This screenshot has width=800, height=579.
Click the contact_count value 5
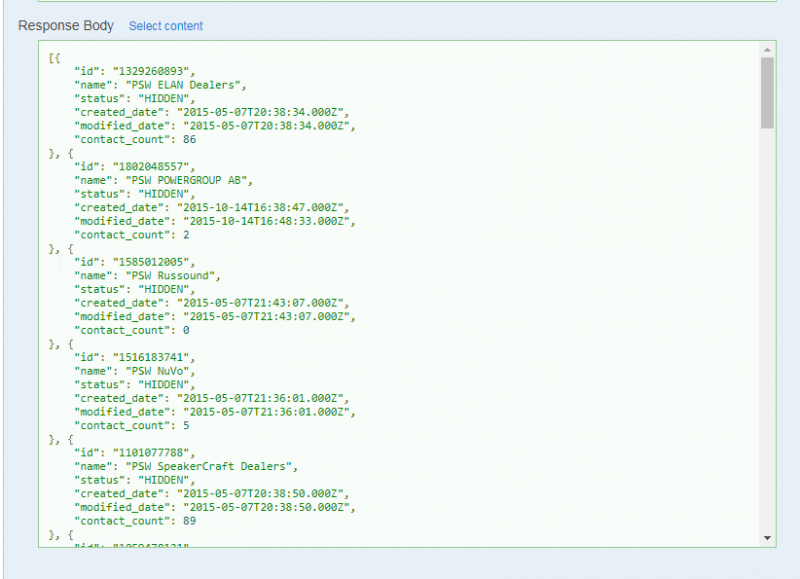coord(186,425)
